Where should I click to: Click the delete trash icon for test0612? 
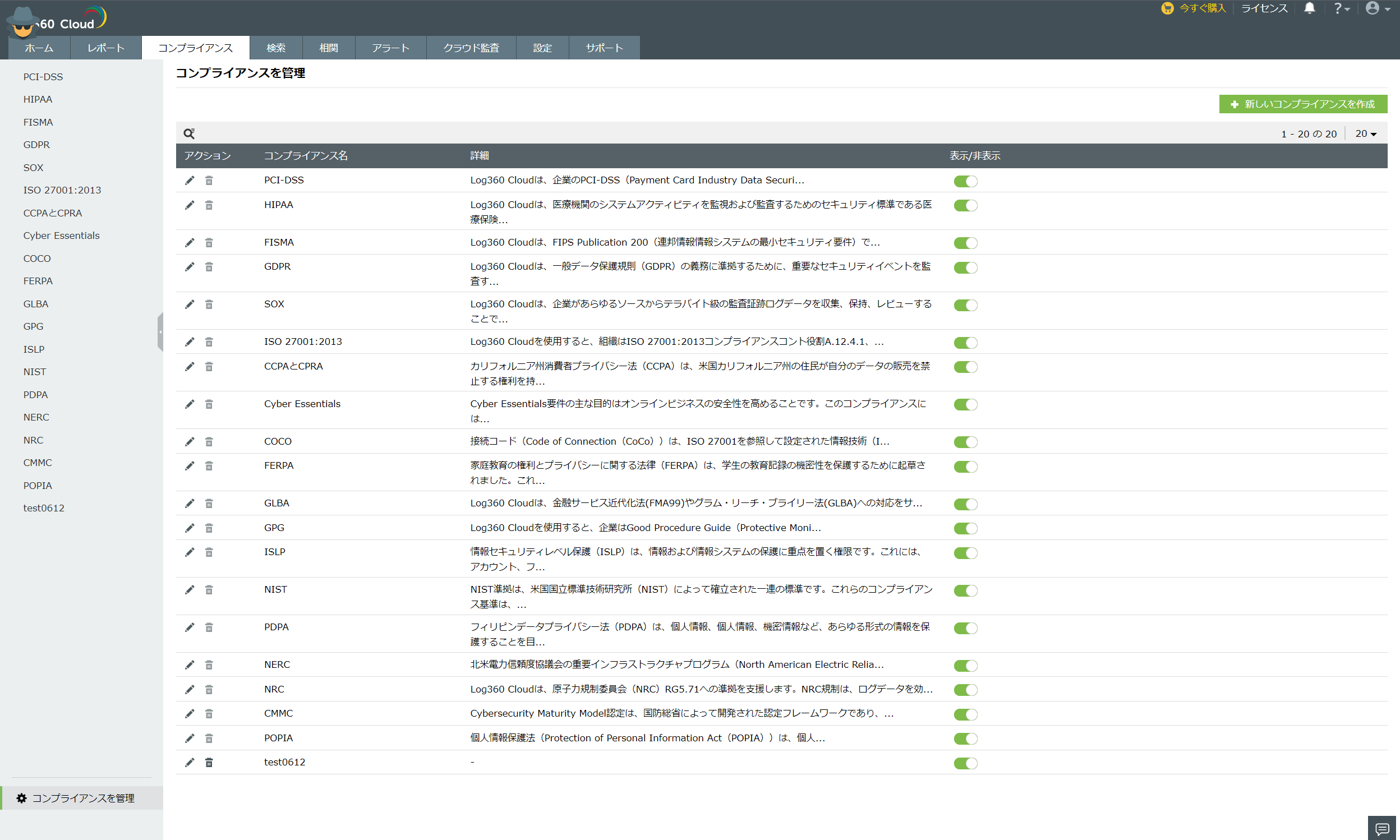tap(209, 763)
